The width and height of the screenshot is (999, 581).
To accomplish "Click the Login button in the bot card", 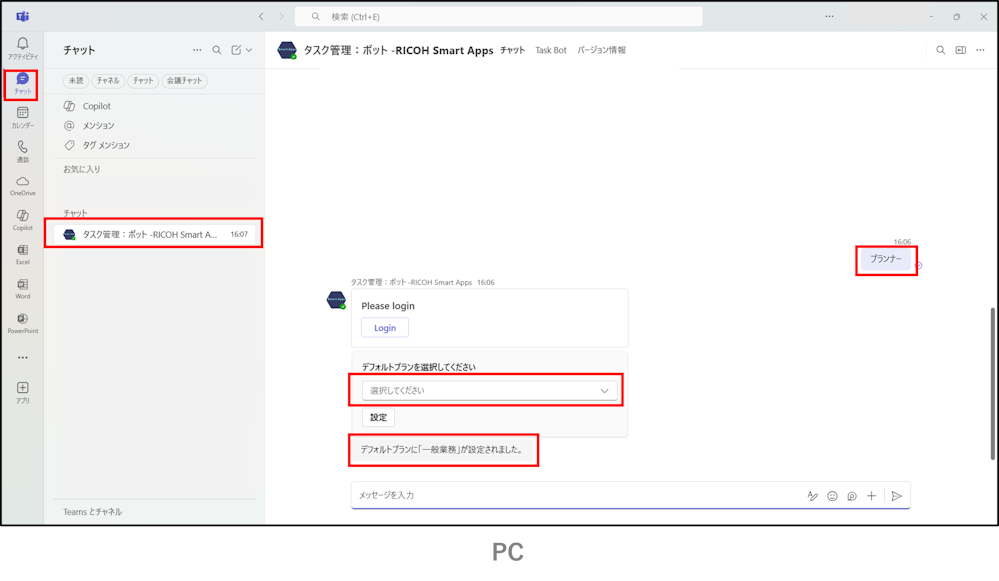I will click(385, 327).
